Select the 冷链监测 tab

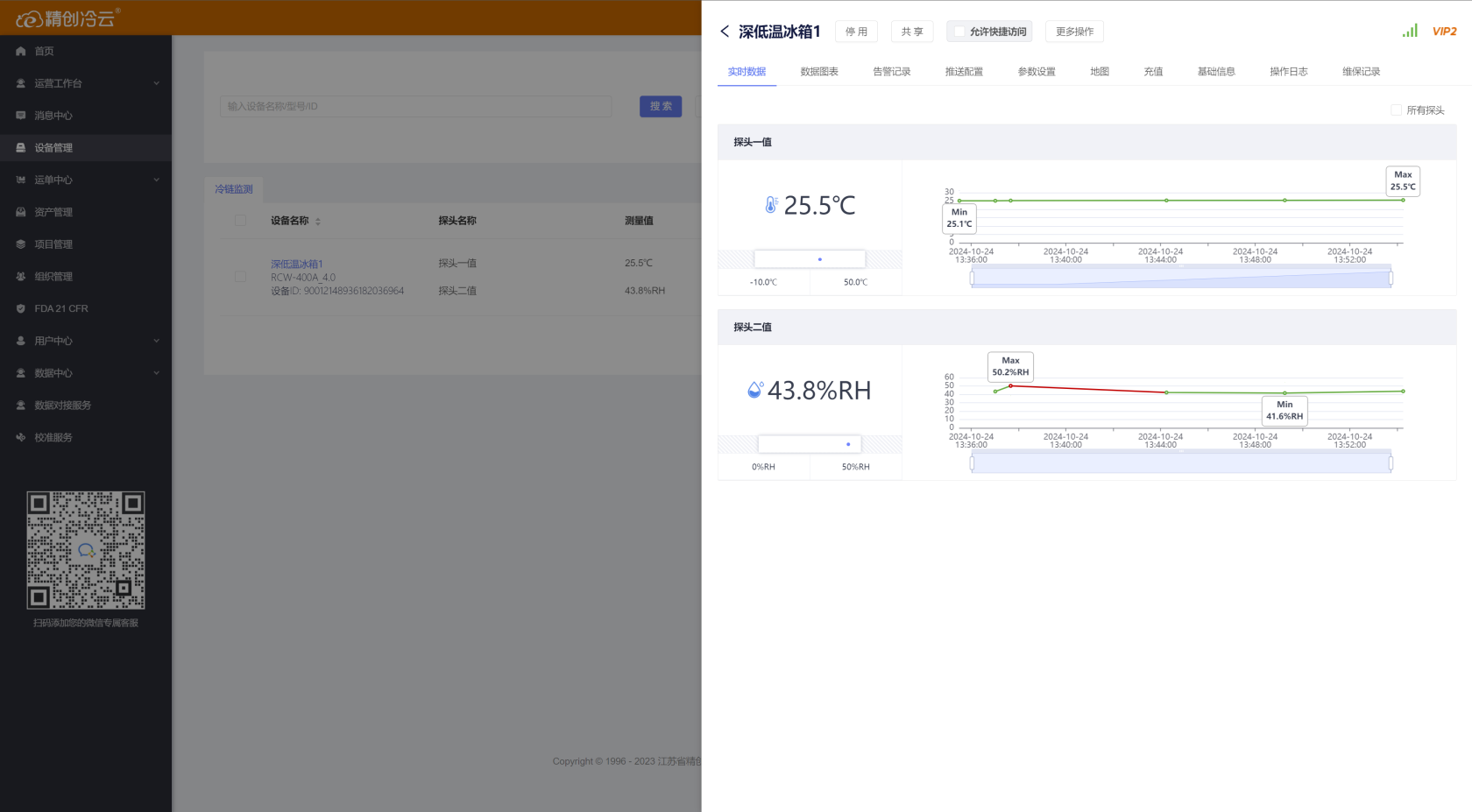pos(234,189)
